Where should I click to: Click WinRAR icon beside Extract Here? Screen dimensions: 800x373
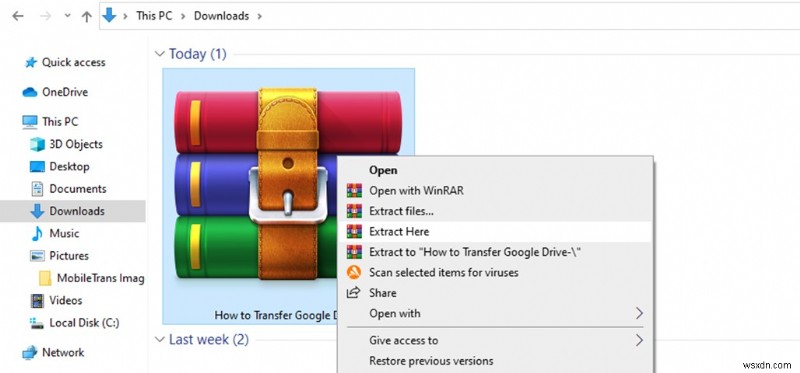[x=354, y=232]
